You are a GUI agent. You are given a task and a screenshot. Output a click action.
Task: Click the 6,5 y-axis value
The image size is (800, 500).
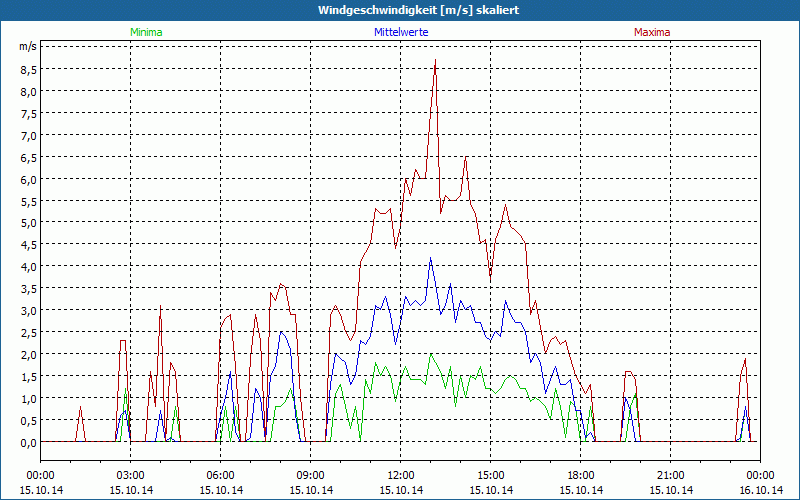point(29,158)
